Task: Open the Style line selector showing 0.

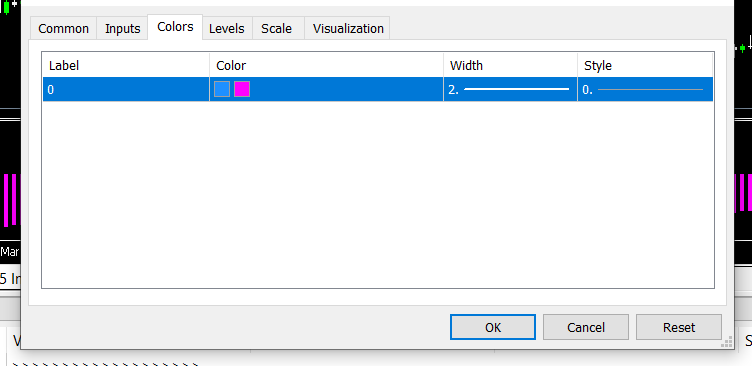Action: click(645, 89)
